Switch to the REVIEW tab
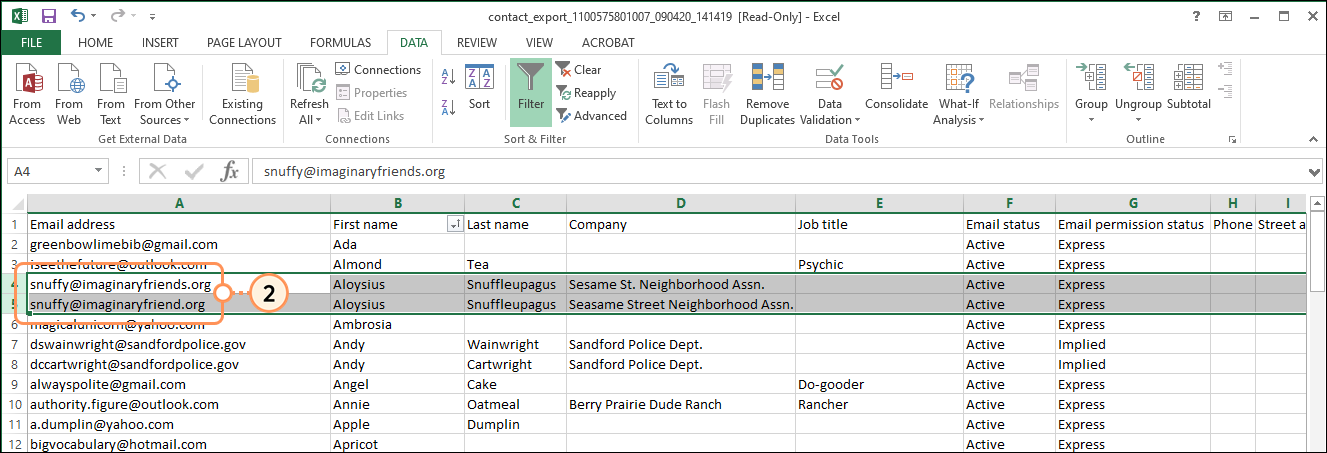This screenshot has height=453, width=1327. pos(477,42)
